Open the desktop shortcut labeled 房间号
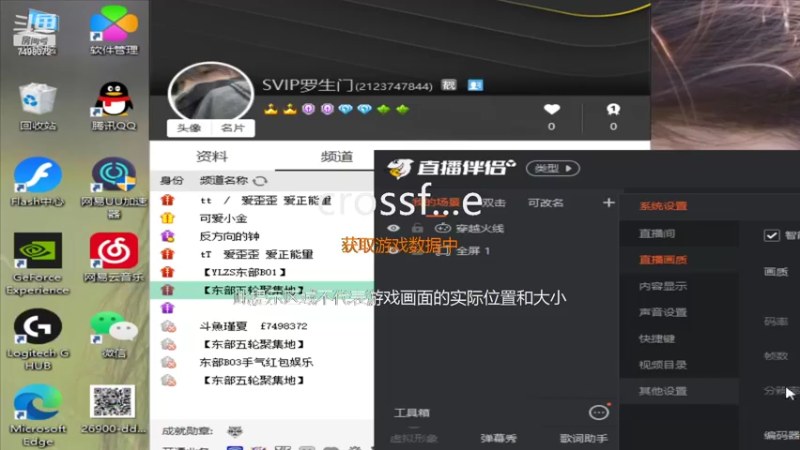This screenshot has height=450, width=800. (36, 31)
